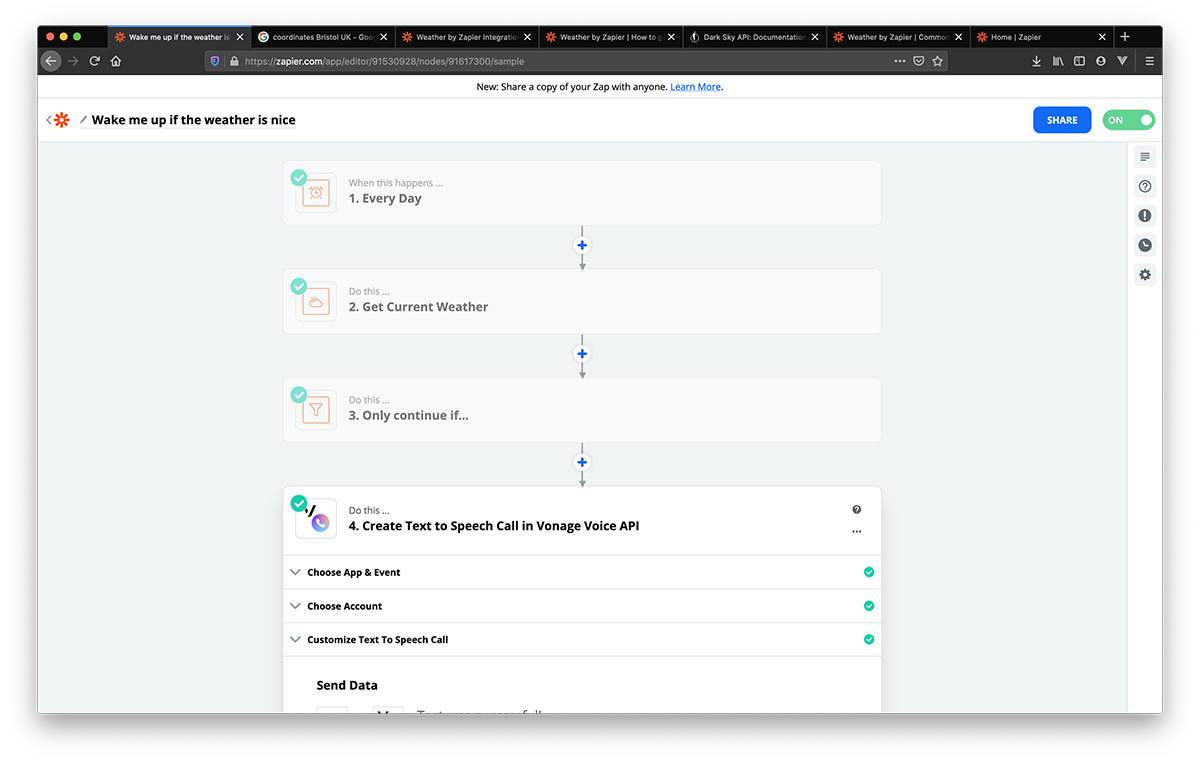The height and width of the screenshot is (763, 1200).
Task: Open step 1 Every Day card
Action: coord(582,193)
